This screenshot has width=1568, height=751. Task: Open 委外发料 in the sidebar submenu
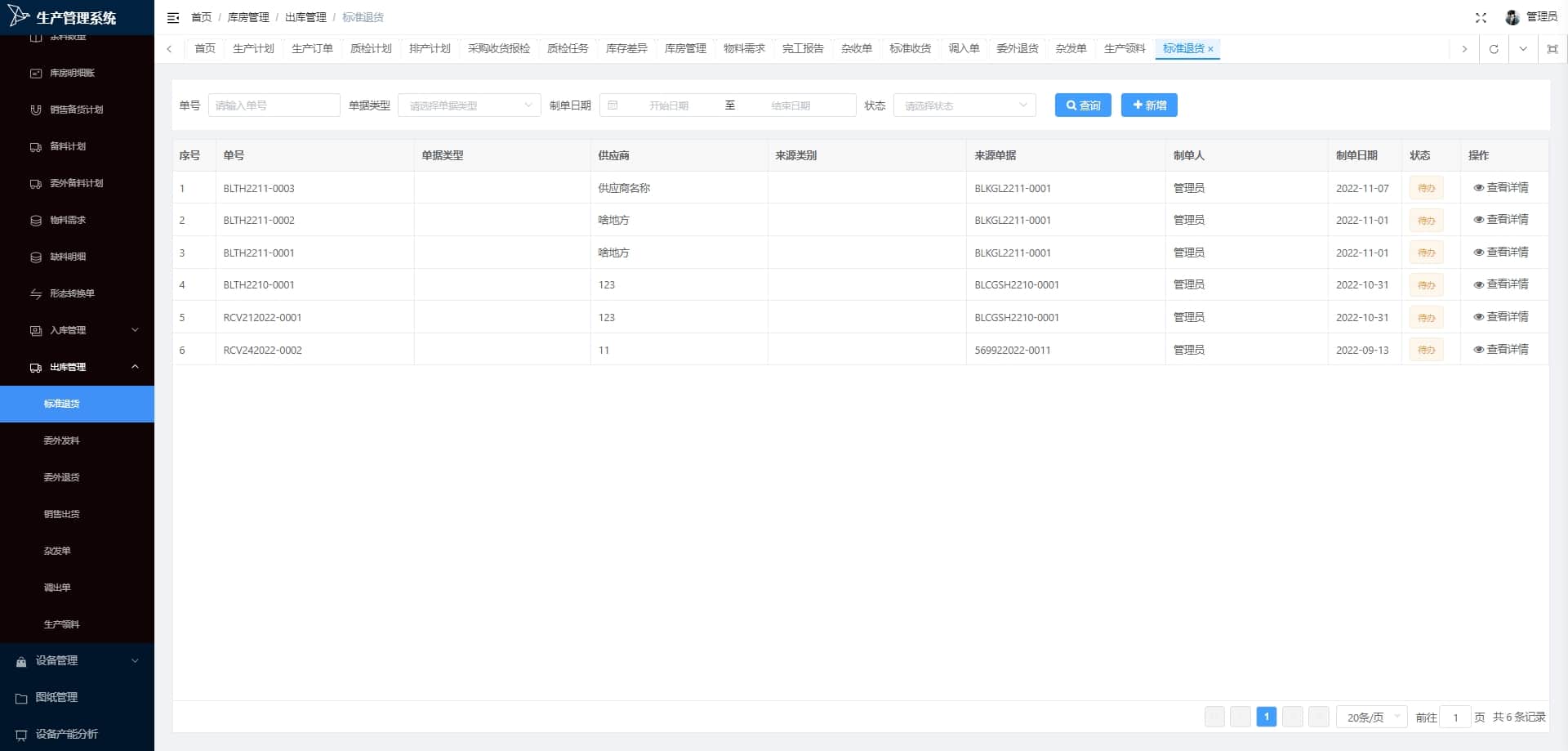click(77, 440)
